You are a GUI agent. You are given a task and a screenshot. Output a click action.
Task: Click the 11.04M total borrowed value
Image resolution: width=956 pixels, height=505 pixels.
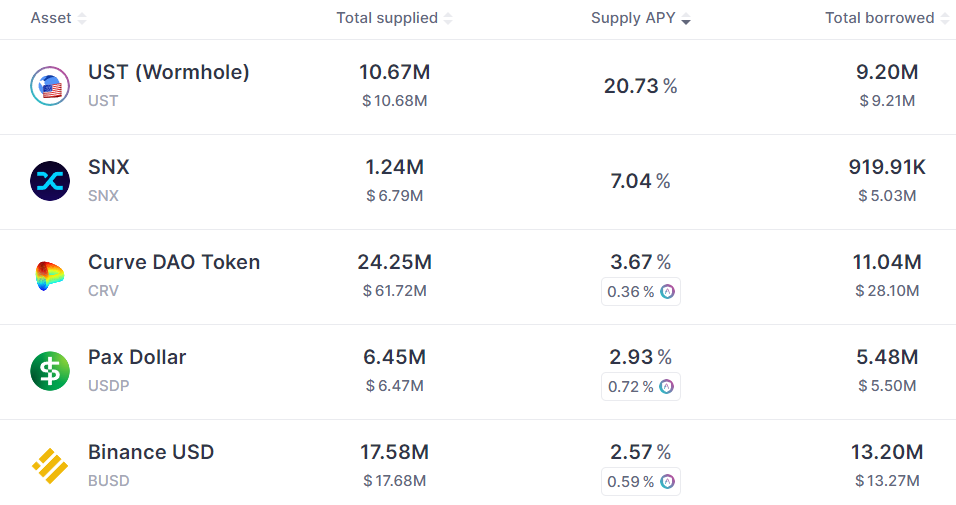tap(887, 262)
